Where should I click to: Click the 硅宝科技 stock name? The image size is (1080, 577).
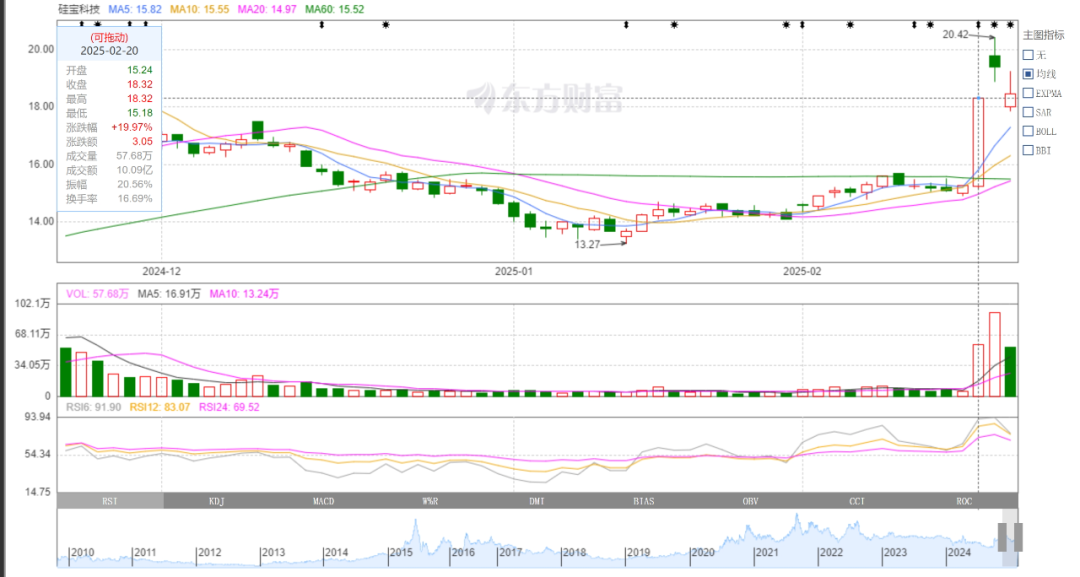79,9
